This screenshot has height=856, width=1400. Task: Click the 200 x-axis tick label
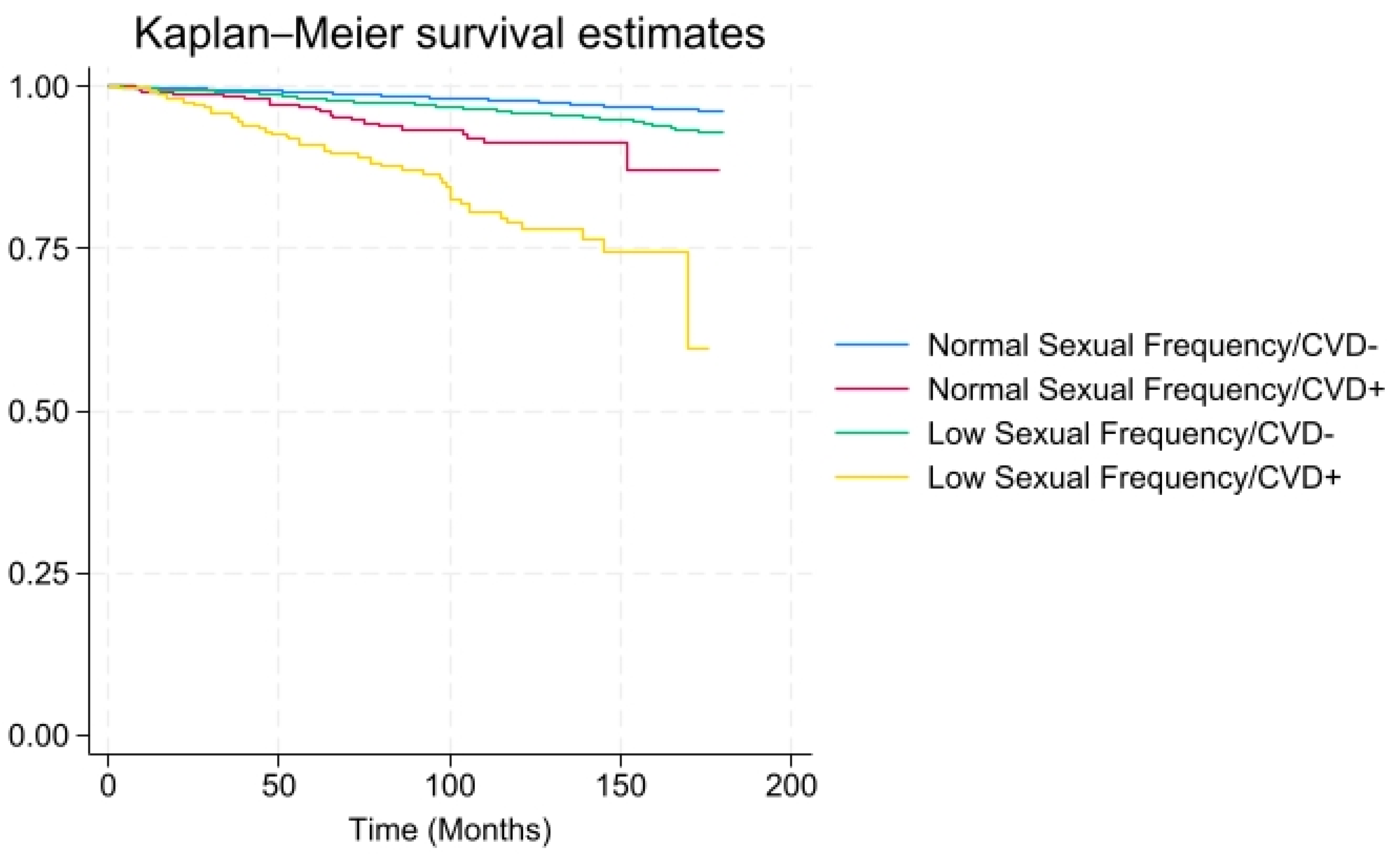(791, 786)
